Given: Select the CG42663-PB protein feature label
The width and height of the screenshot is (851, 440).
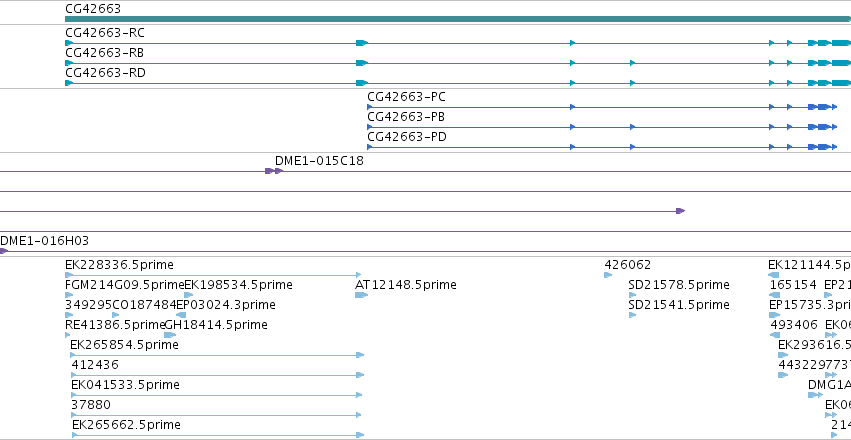Looking at the screenshot, I should pyautogui.click(x=407, y=117).
